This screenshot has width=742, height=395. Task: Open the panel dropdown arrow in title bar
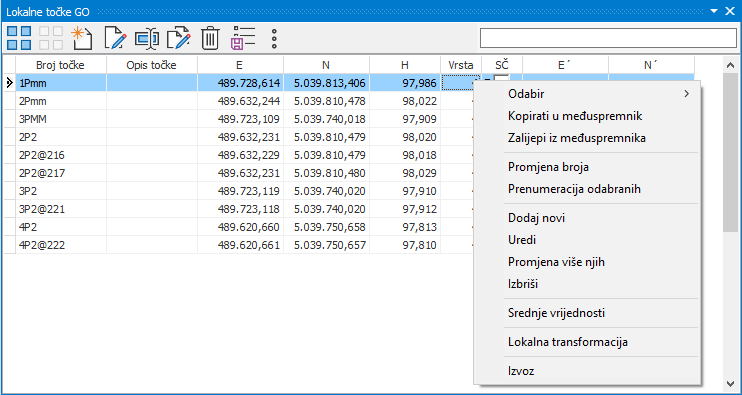coord(714,11)
